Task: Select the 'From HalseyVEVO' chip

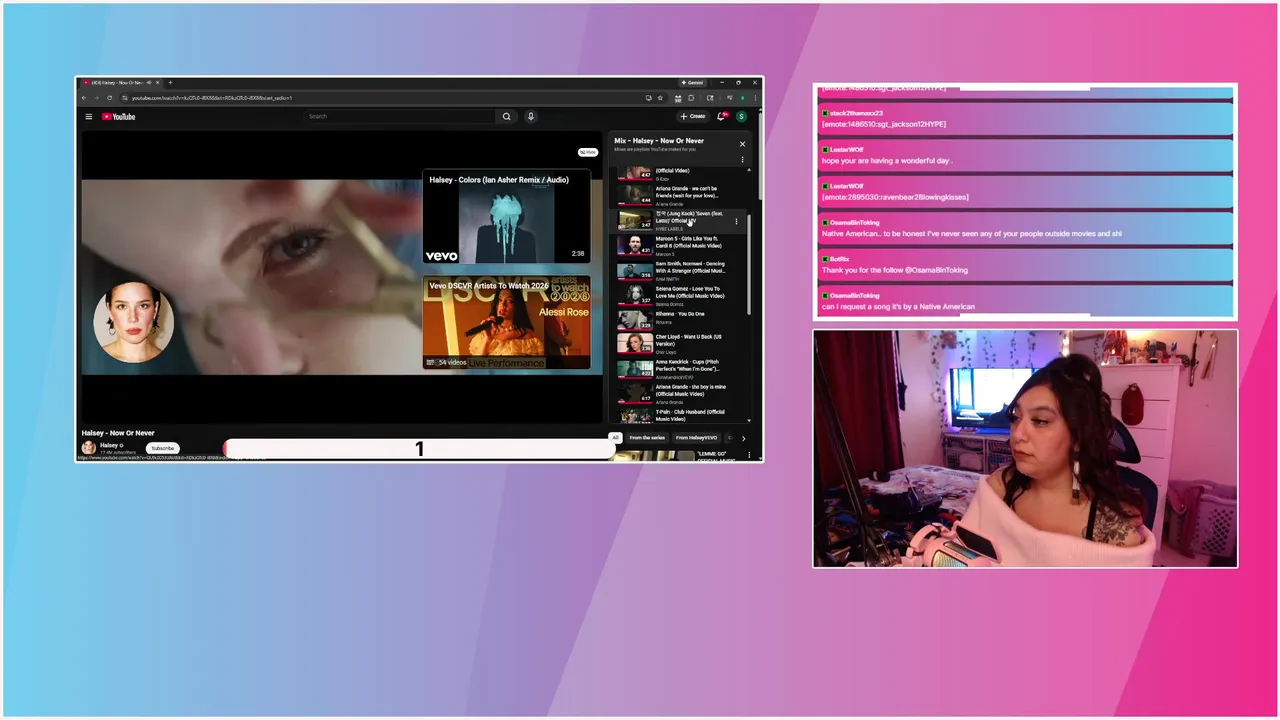Action: tap(696, 438)
